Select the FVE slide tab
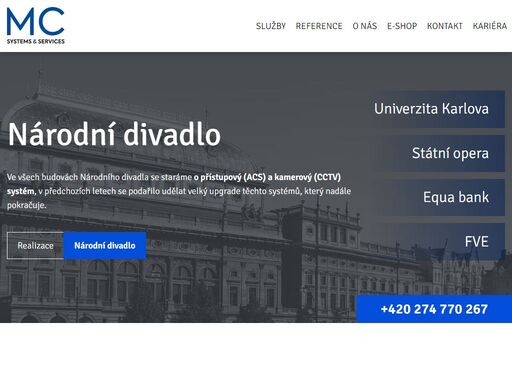The image size is (512, 384). pos(436,242)
